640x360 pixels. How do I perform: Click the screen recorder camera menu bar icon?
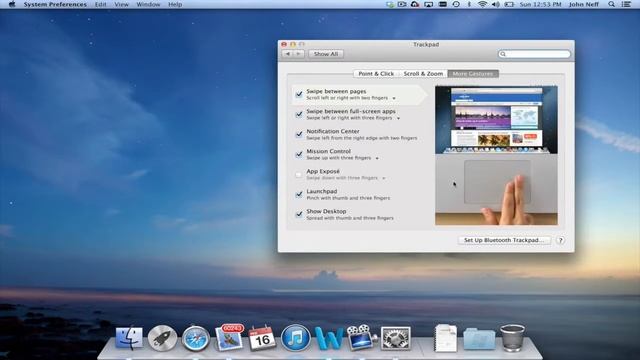tap(402, 4)
